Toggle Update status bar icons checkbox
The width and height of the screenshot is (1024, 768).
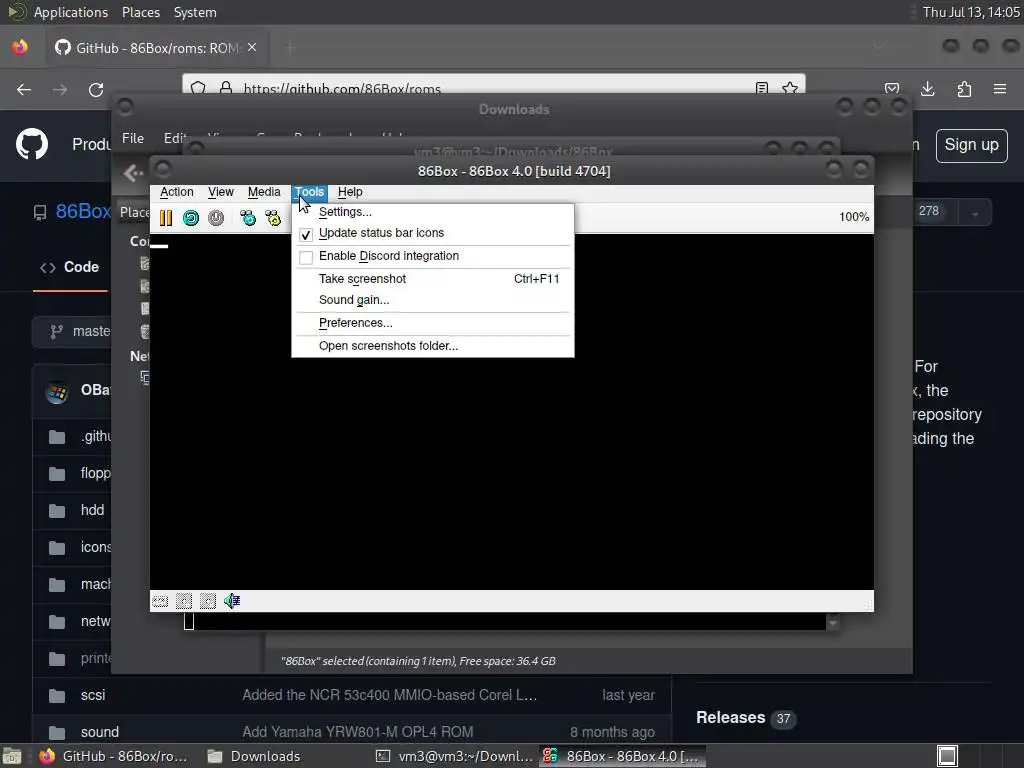pyautogui.click(x=306, y=234)
